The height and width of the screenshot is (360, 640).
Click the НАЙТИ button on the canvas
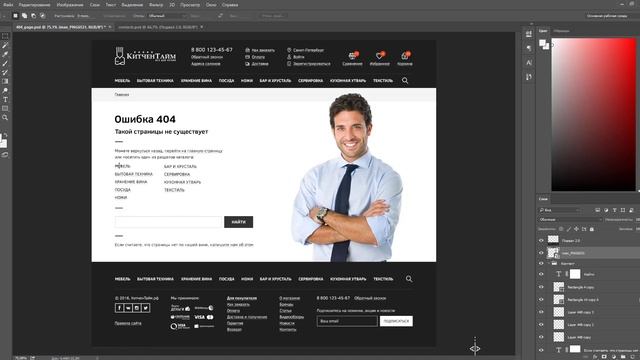tap(238, 222)
